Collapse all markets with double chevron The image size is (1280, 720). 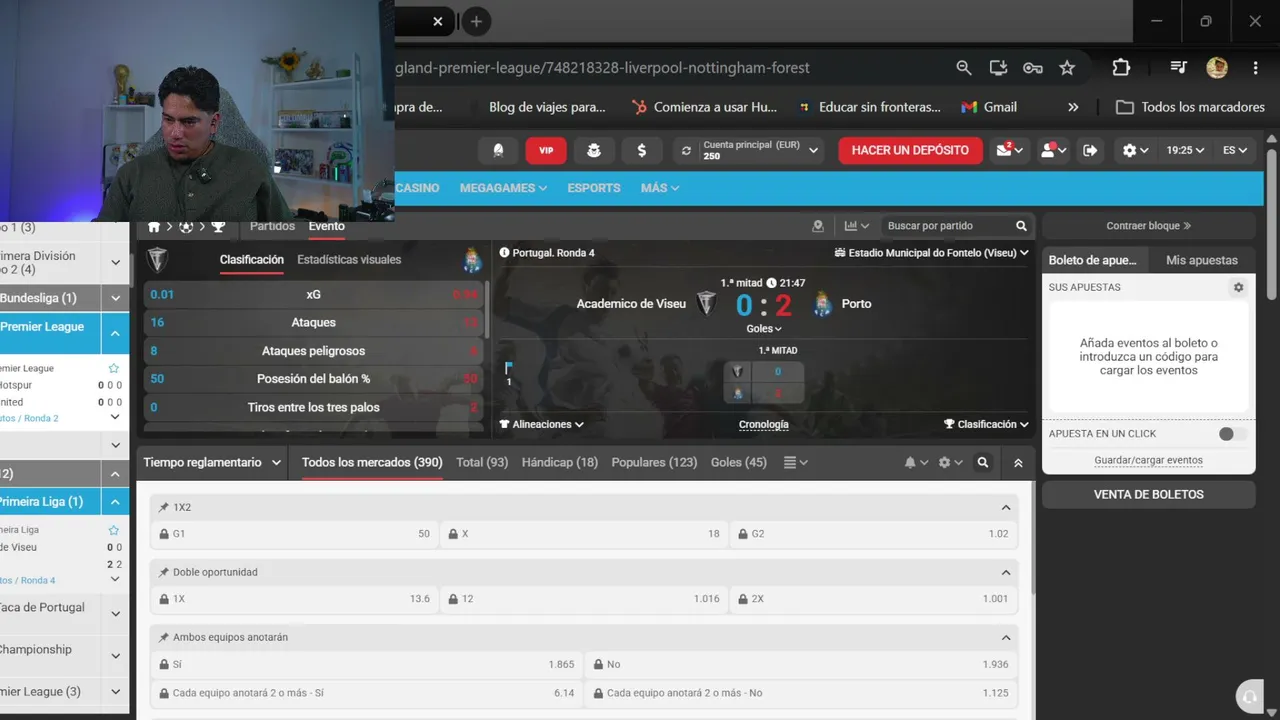click(x=1018, y=463)
